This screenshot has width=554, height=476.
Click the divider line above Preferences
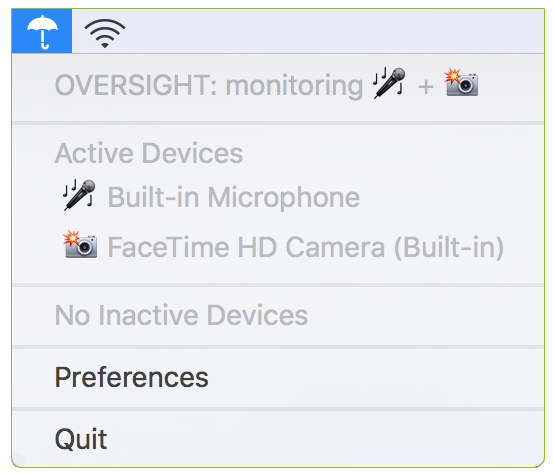[278, 347]
